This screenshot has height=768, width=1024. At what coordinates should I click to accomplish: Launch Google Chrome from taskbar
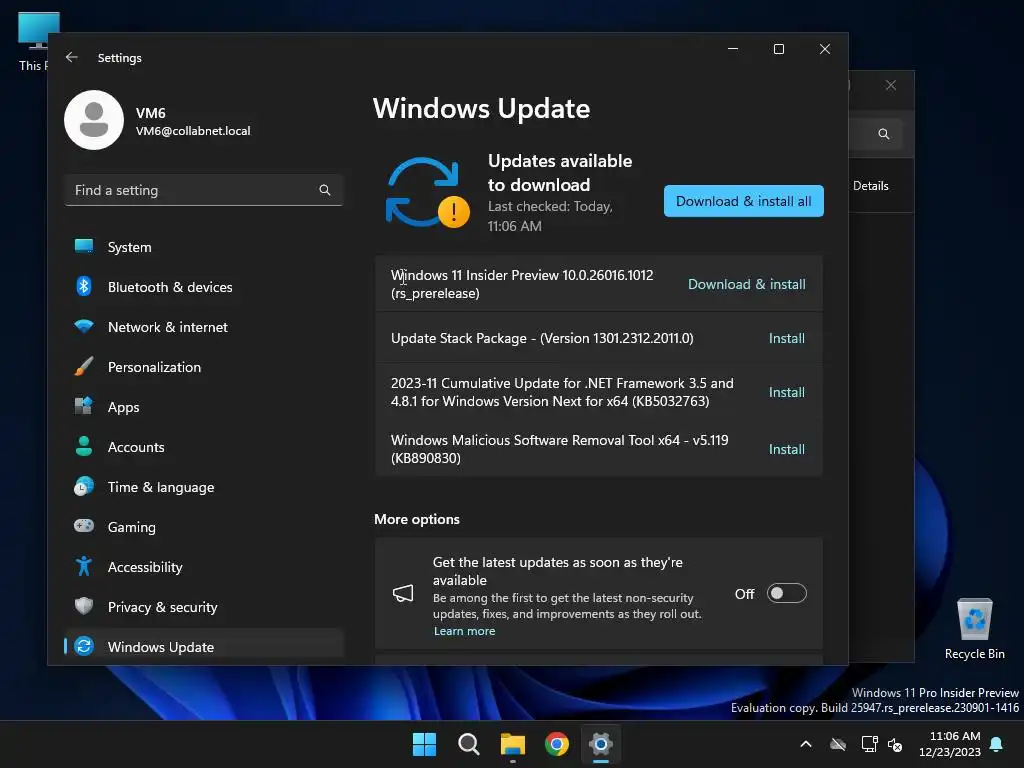[x=556, y=744]
